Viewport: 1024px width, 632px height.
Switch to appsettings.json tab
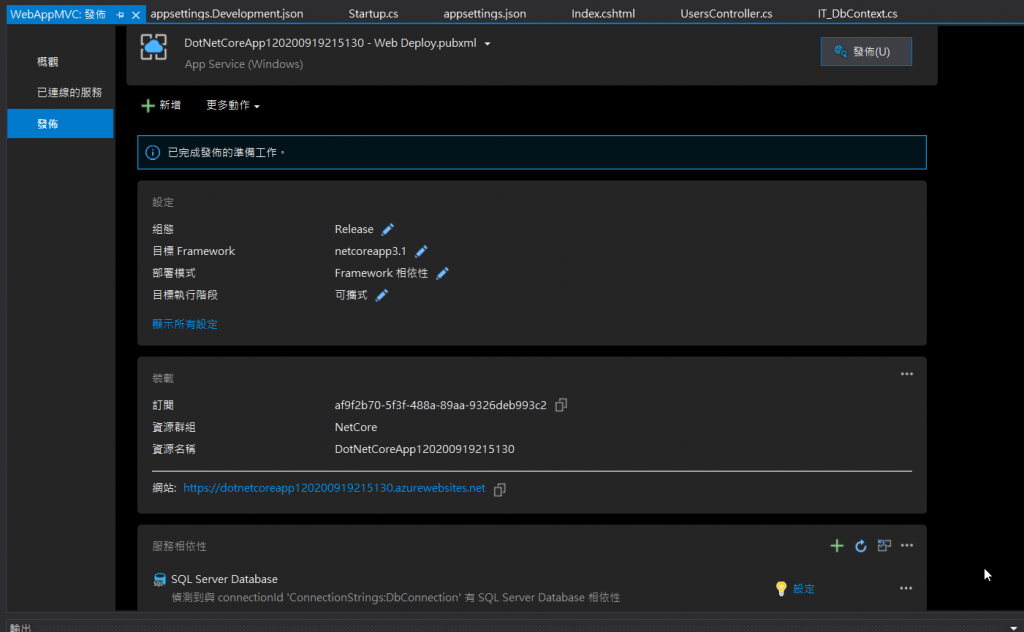point(485,14)
